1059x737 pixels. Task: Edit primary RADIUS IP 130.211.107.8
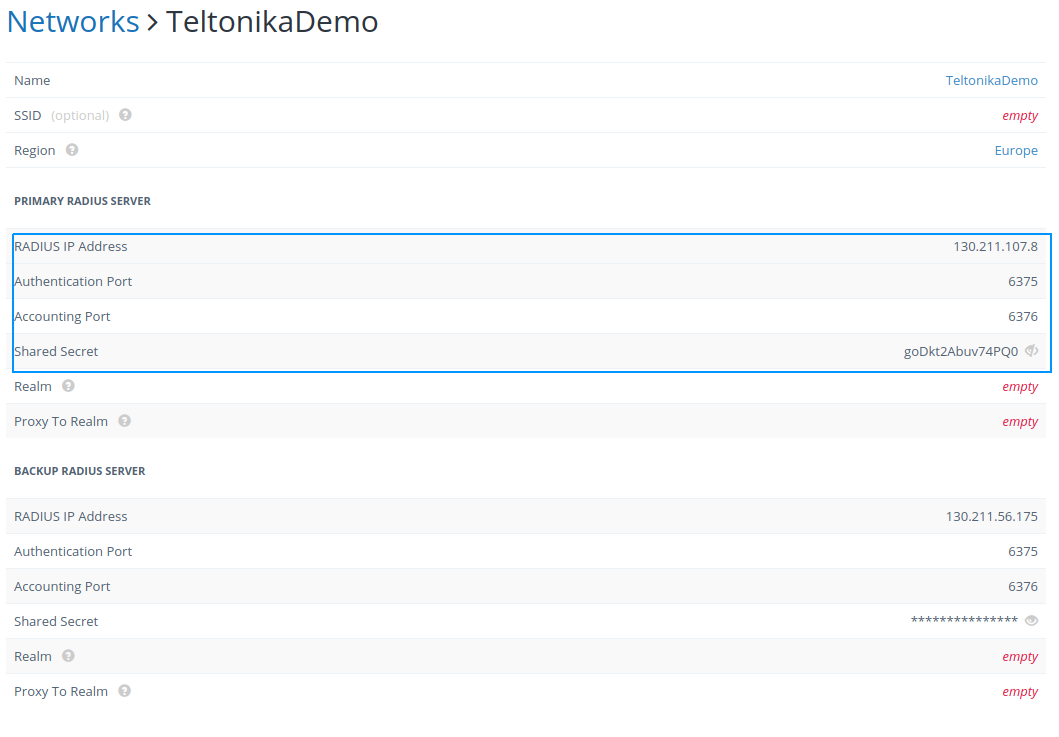pos(995,246)
